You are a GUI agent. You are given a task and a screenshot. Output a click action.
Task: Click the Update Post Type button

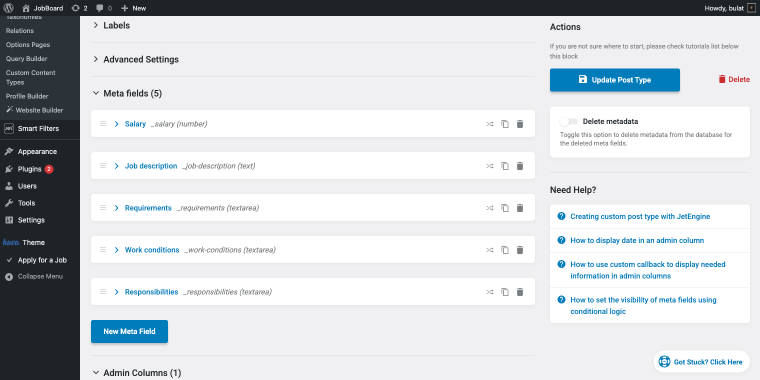615,80
